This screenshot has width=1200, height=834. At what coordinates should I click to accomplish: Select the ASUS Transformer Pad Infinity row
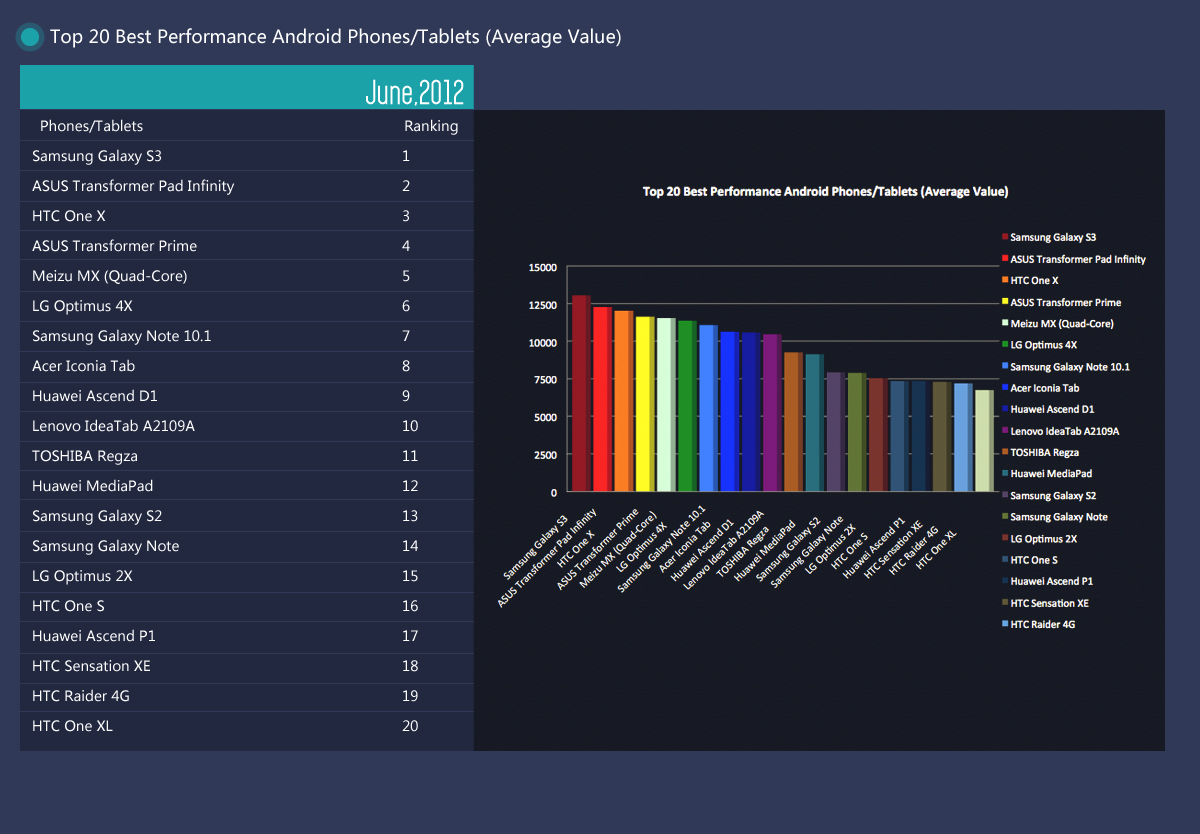(246, 186)
